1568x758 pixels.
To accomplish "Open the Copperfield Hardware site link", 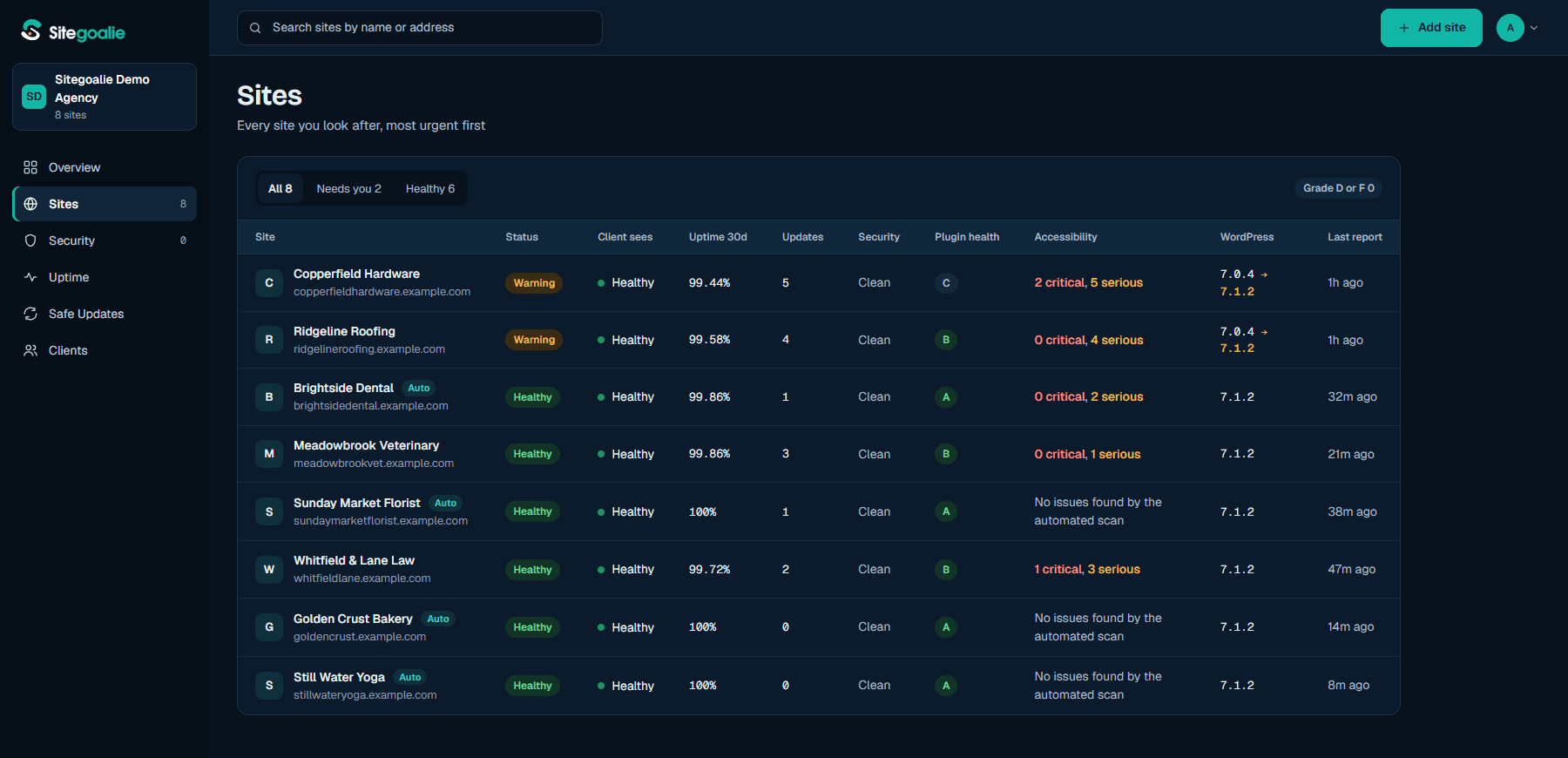I will click(x=356, y=274).
